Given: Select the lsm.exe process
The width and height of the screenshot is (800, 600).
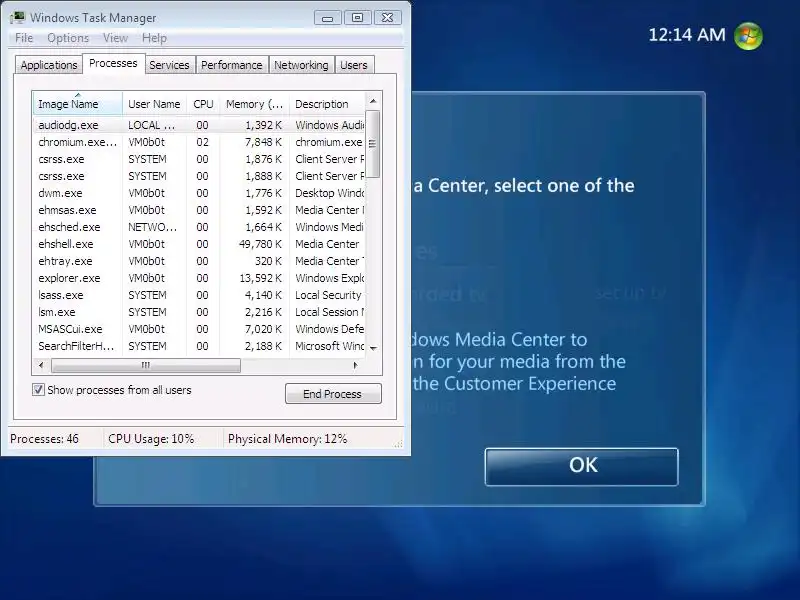Looking at the screenshot, I should [x=199, y=312].
